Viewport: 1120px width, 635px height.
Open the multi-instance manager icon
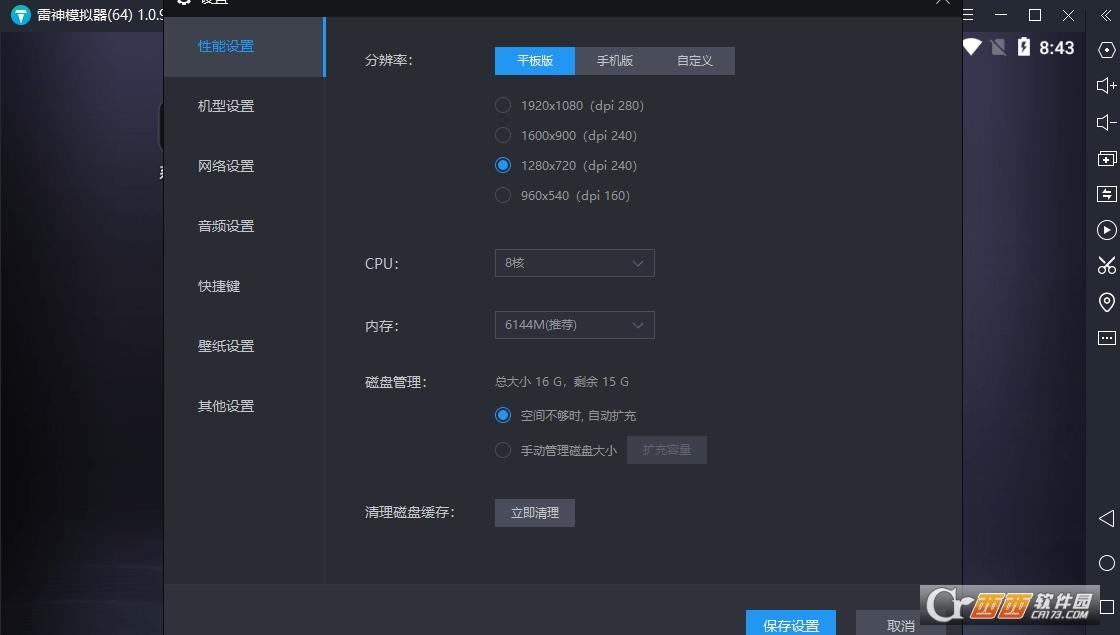[1106, 159]
